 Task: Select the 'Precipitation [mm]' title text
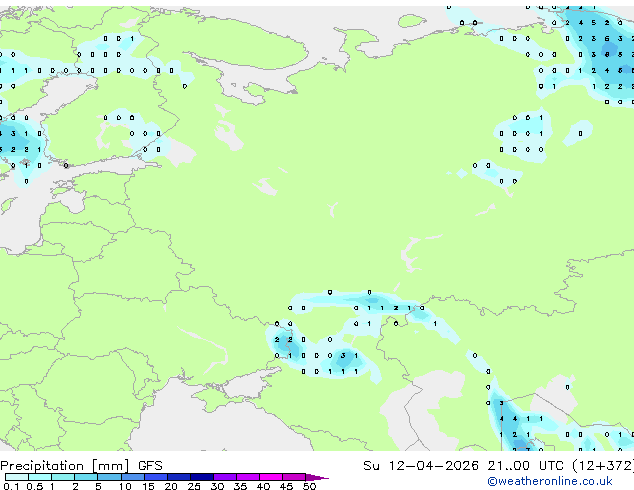click(65, 466)
